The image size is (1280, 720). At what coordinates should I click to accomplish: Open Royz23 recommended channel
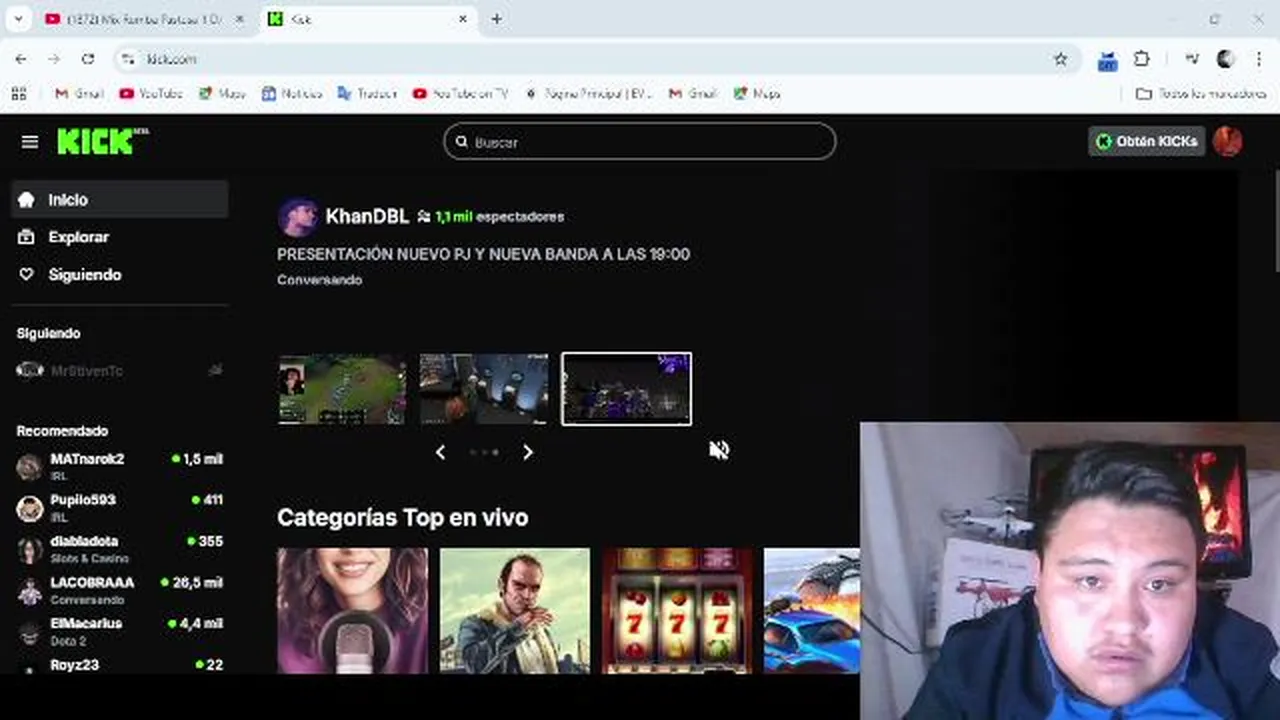[x=120, y=665]
